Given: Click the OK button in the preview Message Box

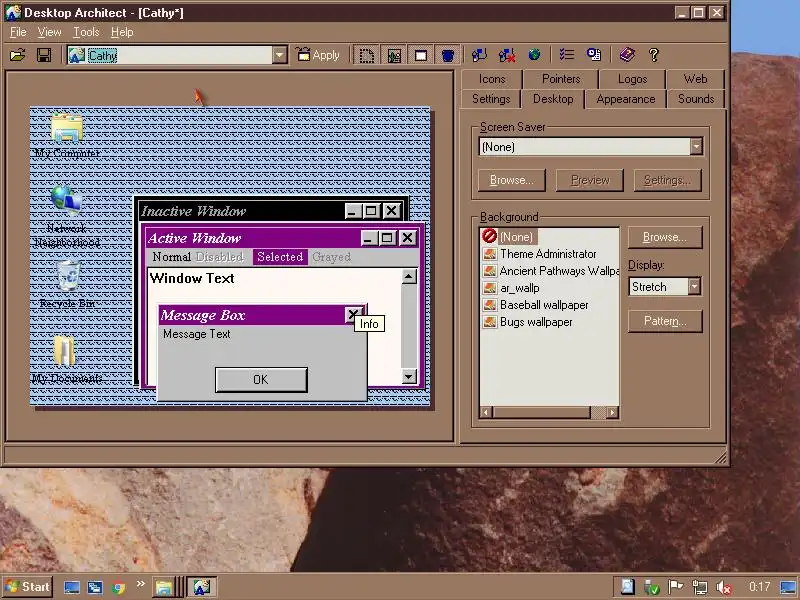Looking at the screenshot, I should pyautogui.click(x=261, y=380).
